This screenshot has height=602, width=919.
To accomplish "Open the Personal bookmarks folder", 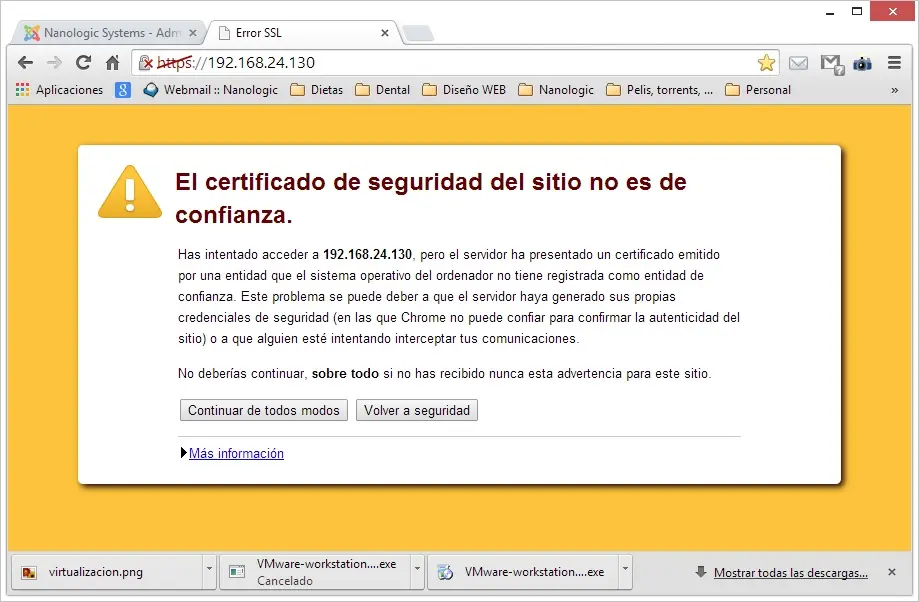I will (x=758, y=90).
